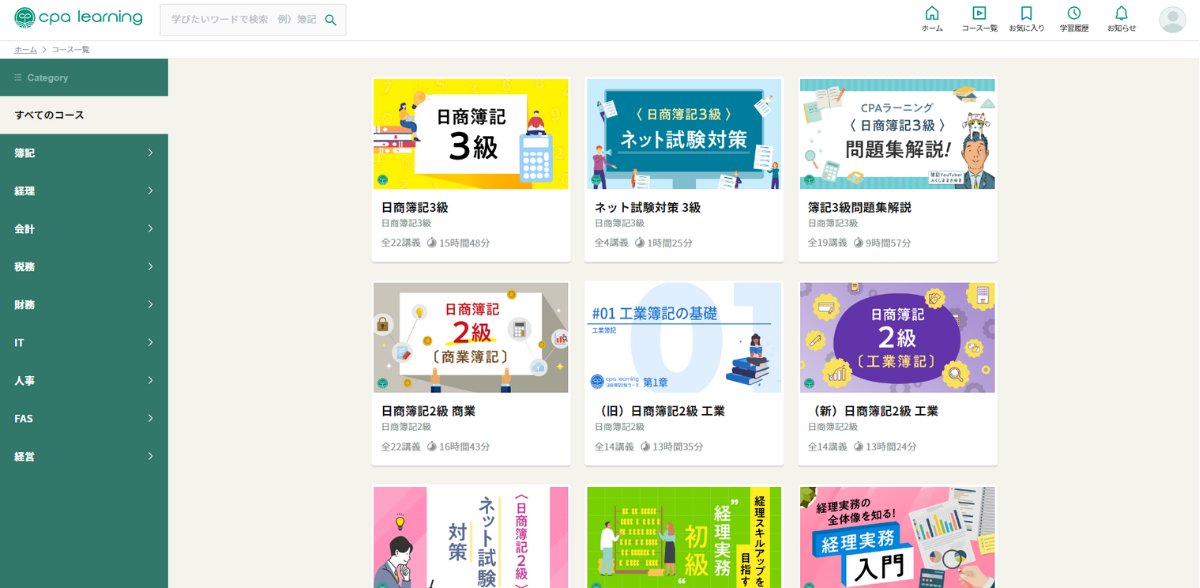The width and height of the screenshot is (1200, 588).
Task: Click the 1時間25分 duration text
Action: pos(670,243)
